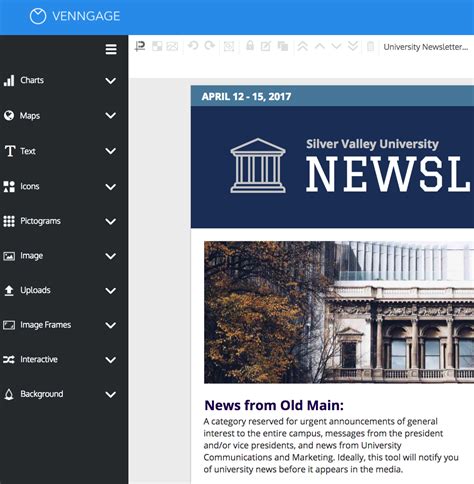Image resolution: width=474 pixels, height=484 pixels.
Task: Click the Charts bar graph icon
Action: click(9, 80)
